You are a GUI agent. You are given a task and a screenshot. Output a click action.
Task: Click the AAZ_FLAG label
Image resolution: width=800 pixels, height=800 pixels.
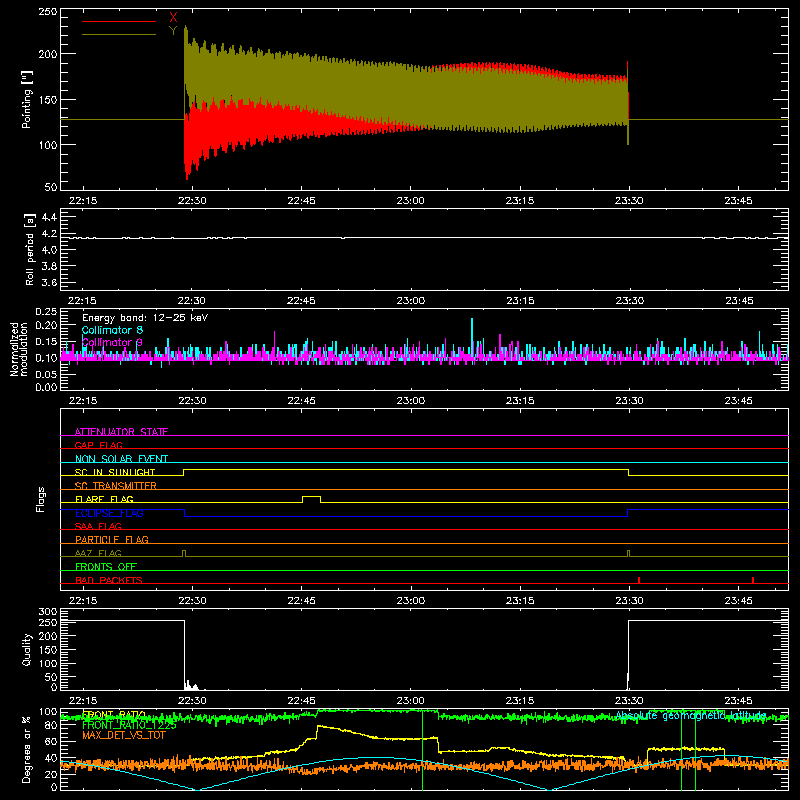pos(98,553)
